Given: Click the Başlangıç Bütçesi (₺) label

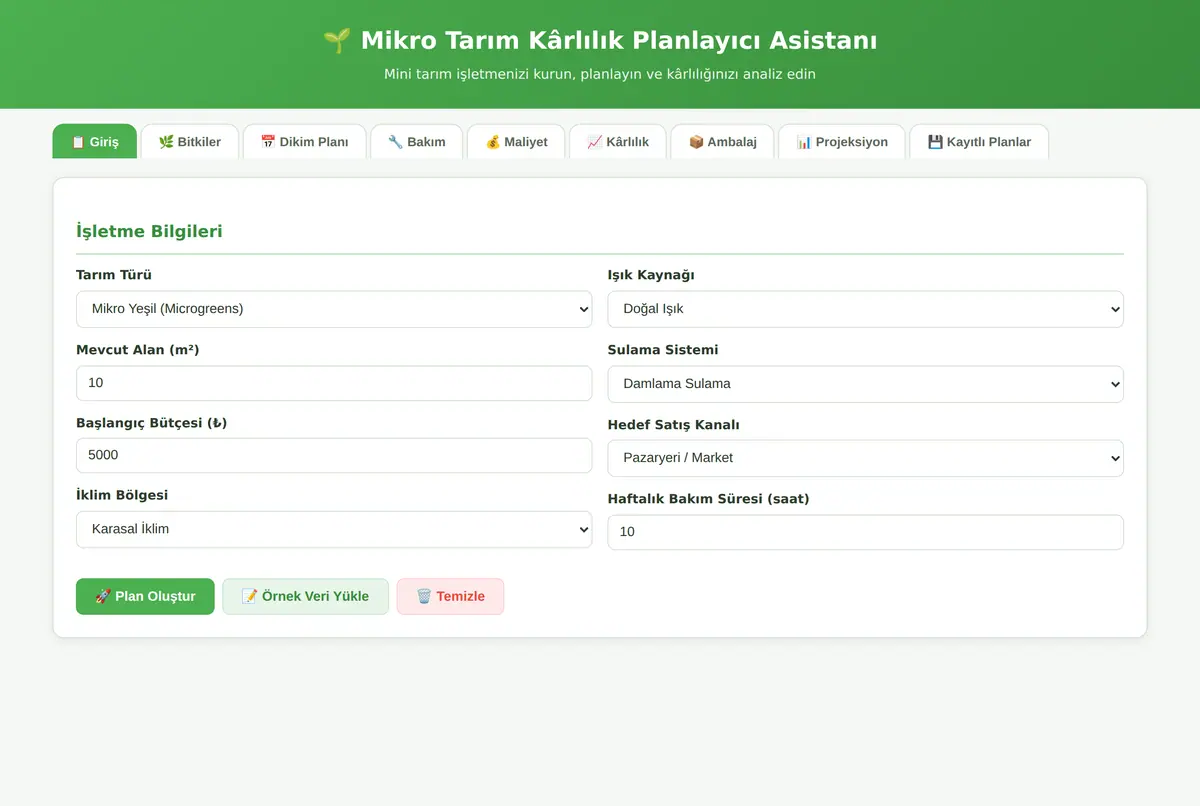Looking at the screenshot, I should (152, 423).
